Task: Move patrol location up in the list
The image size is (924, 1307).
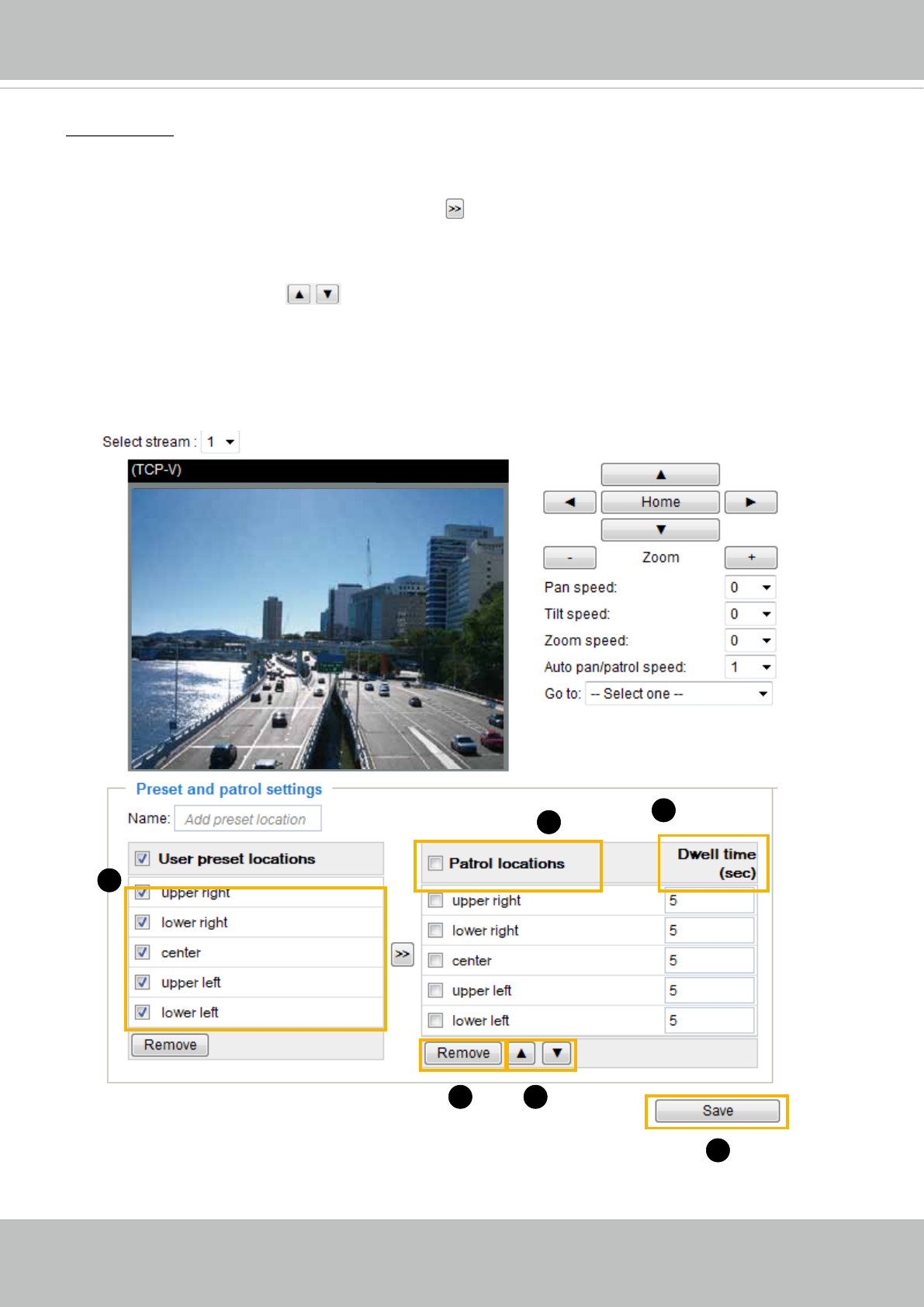Action: [x=522, y=1053]
